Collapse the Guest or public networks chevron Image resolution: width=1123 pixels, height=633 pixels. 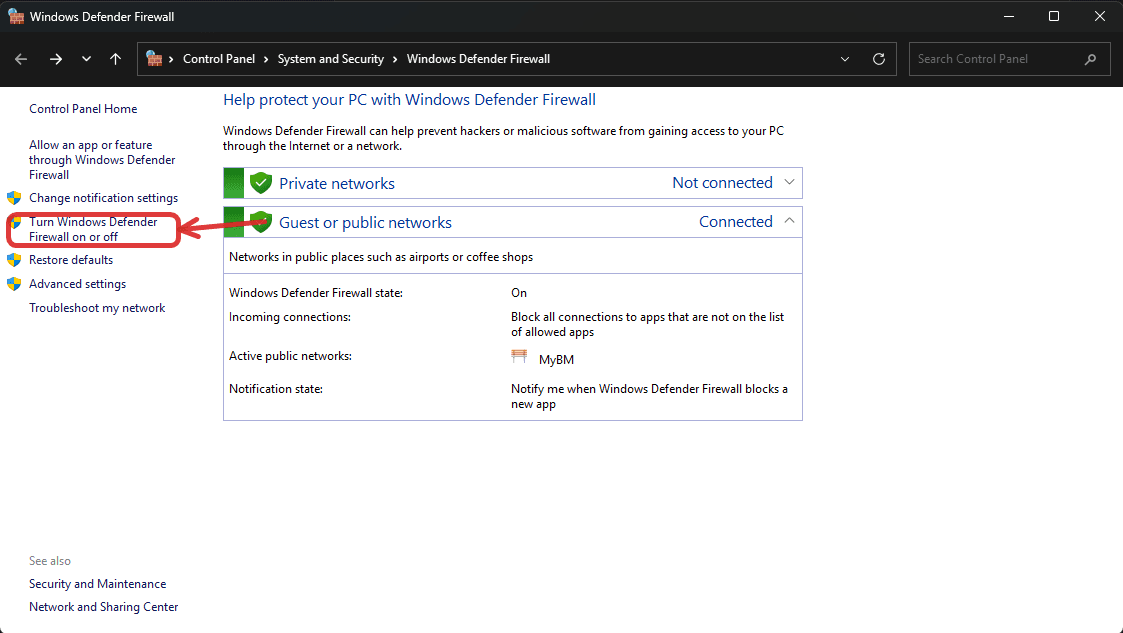tap(789, 221)
